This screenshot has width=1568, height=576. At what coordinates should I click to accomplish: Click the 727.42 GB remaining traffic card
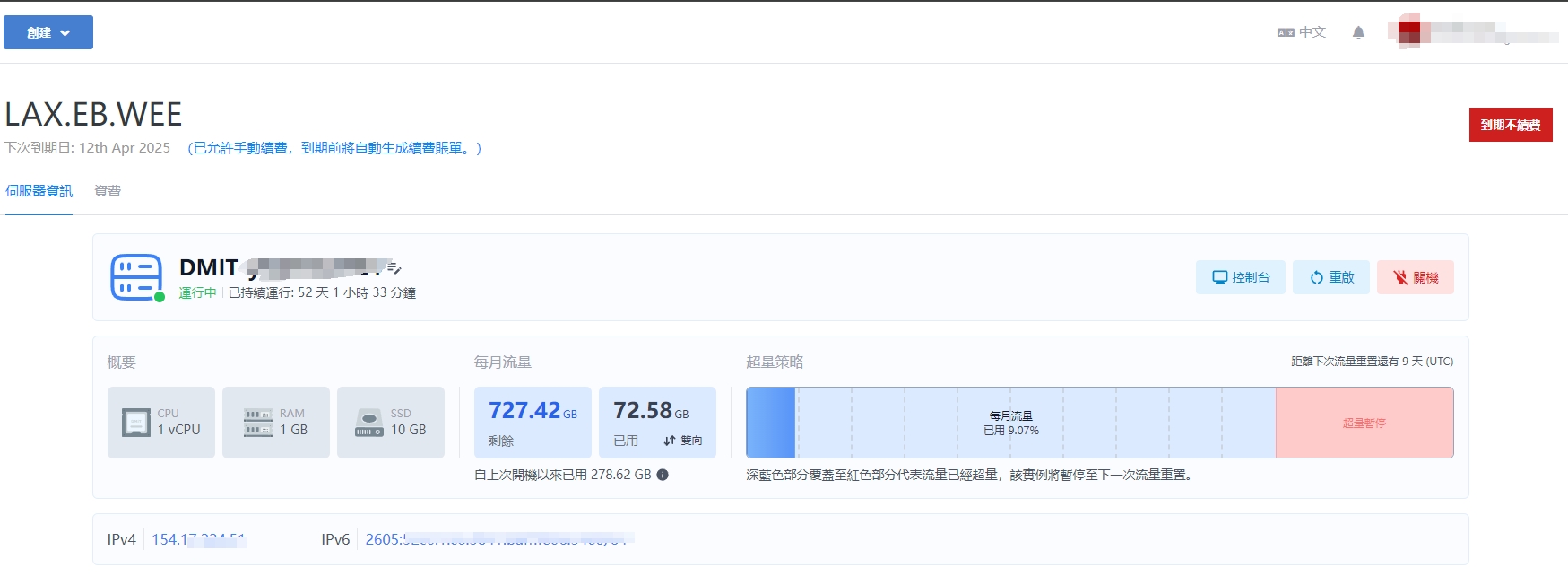click(x=533, y=423)
